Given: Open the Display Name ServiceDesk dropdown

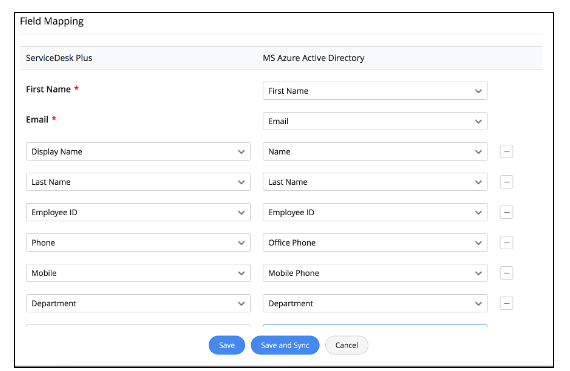Looking at the screenshot, I should (x=138, y=152).
